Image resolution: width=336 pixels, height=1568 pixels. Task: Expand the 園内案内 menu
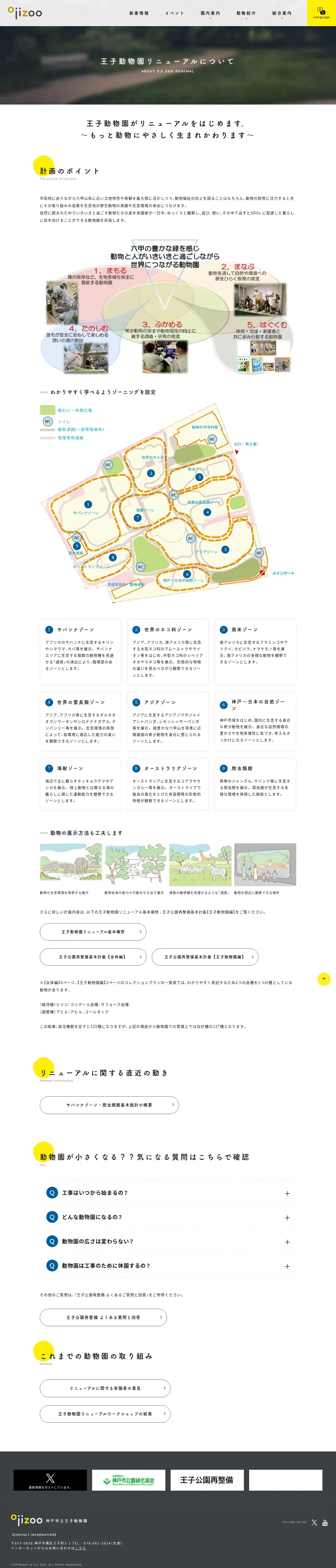[210, 13]
